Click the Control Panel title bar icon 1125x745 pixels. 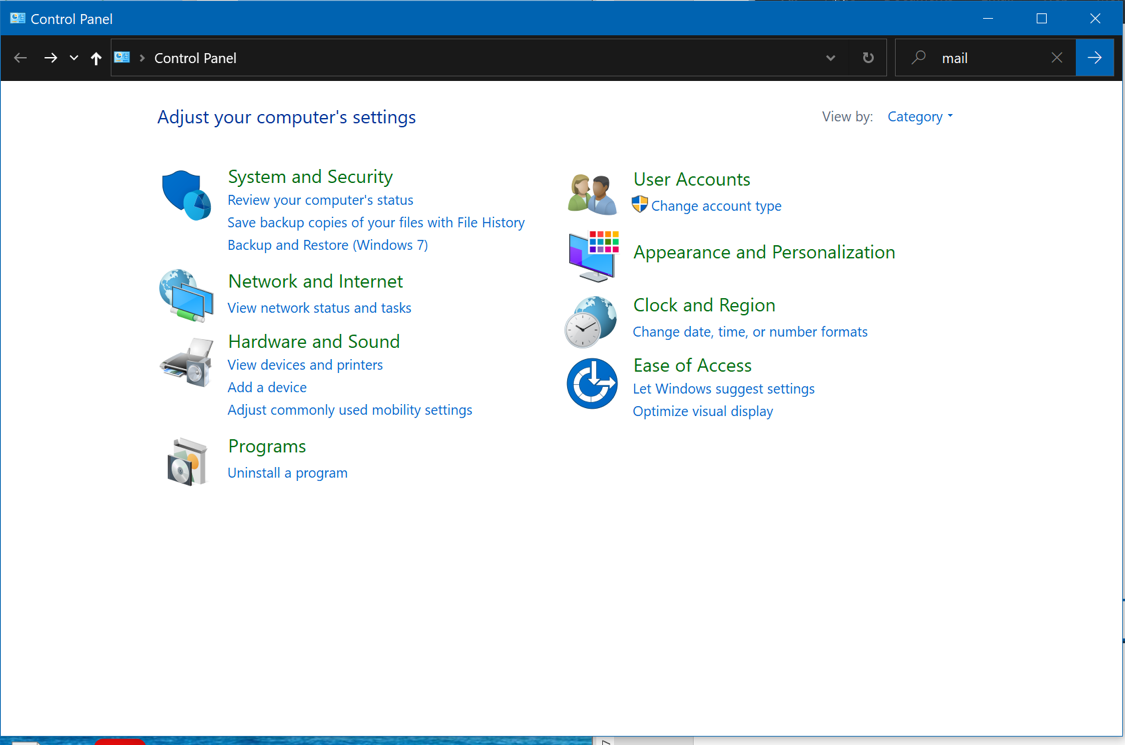point(17,19)
